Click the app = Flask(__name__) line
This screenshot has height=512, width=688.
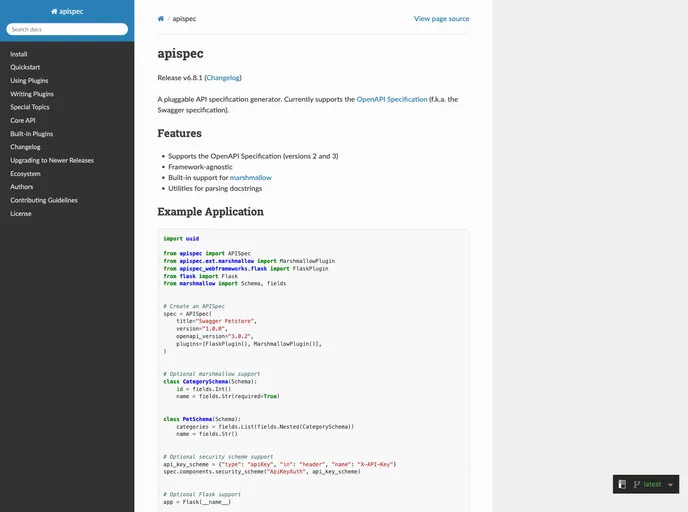[197, 502]
